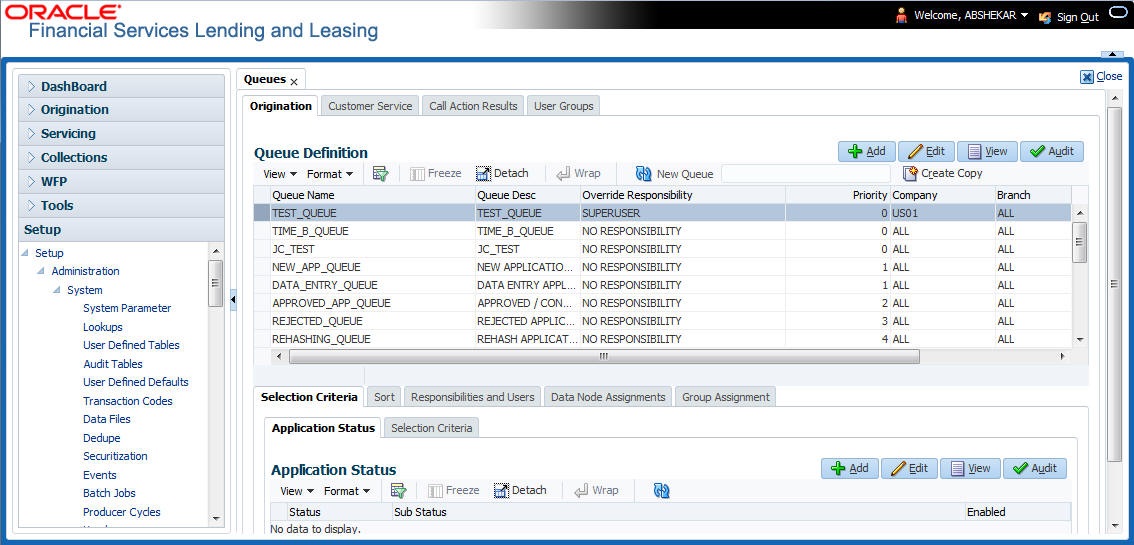1134x545 pixels.
Task: Click the user avatar icon beside Welcome
Action: point(902,15)
